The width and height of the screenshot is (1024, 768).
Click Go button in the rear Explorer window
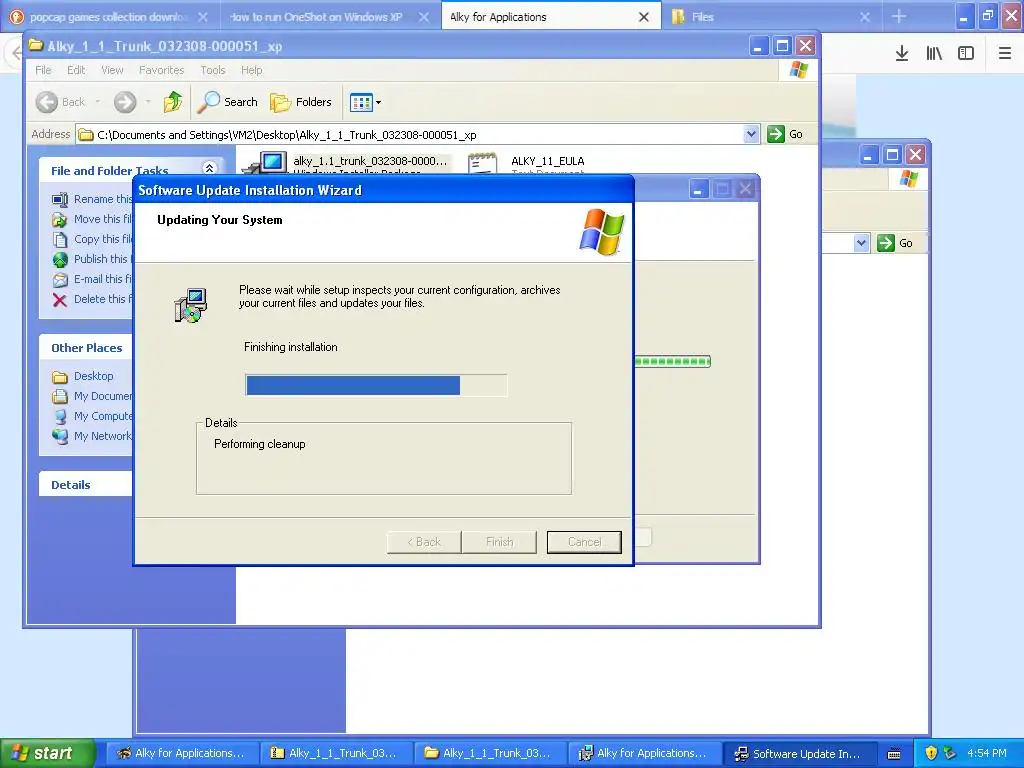[895, 243]
